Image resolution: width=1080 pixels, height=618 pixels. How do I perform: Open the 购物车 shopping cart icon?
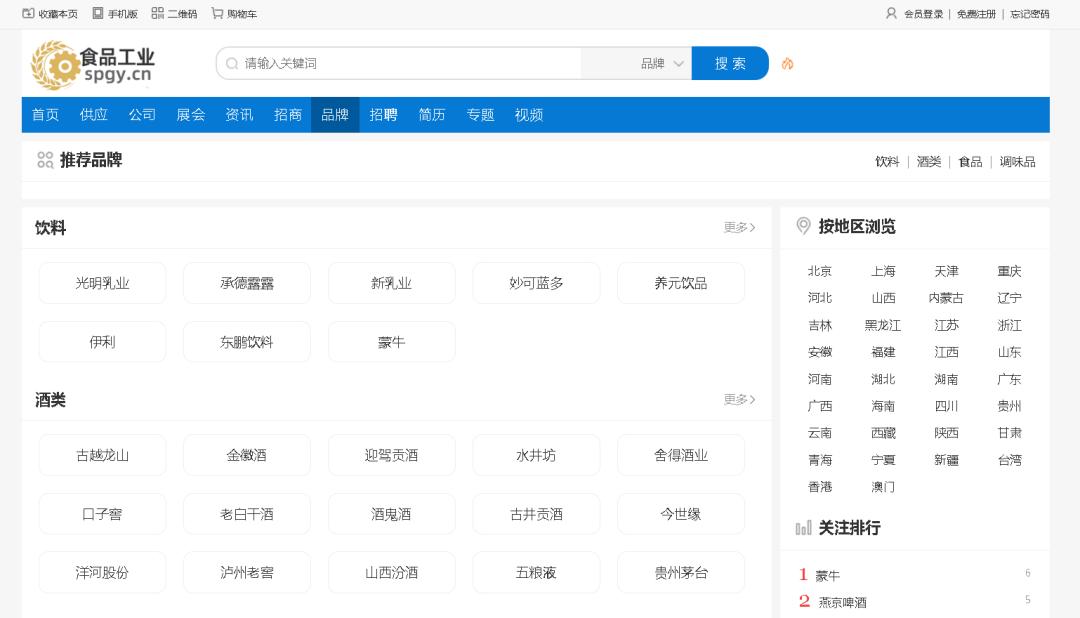(217, 13)
